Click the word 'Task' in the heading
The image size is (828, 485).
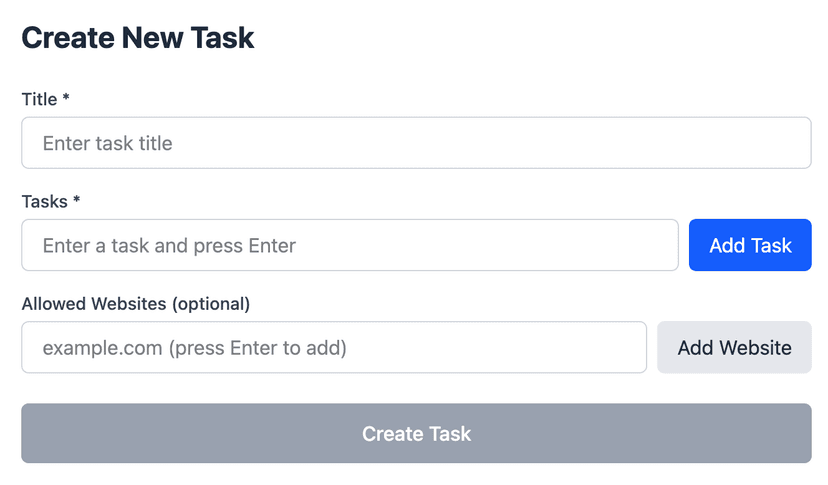click(224, 38)
